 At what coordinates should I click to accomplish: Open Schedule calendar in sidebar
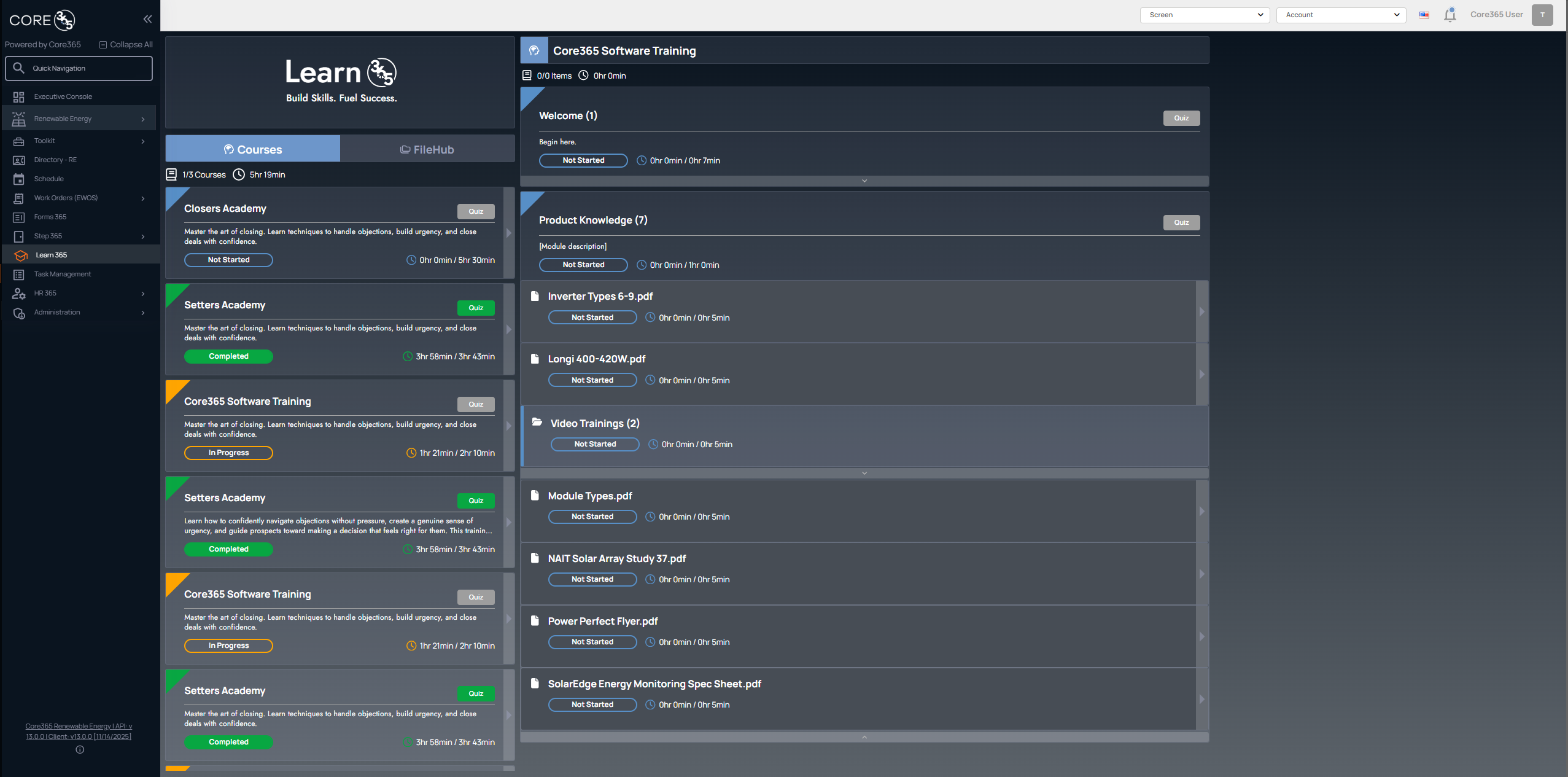[x=49, y=179]
